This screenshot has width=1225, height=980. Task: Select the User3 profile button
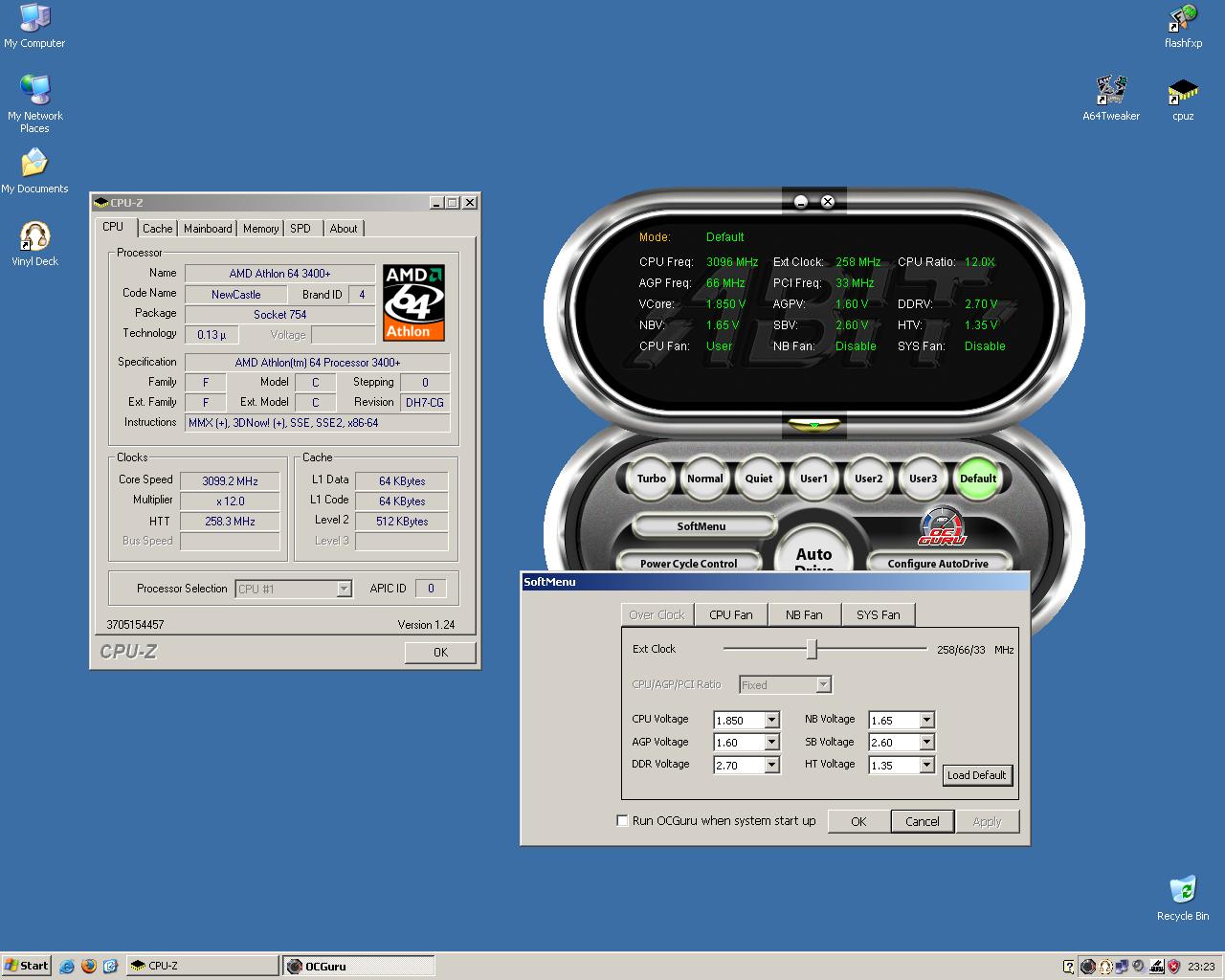(924, 479)
